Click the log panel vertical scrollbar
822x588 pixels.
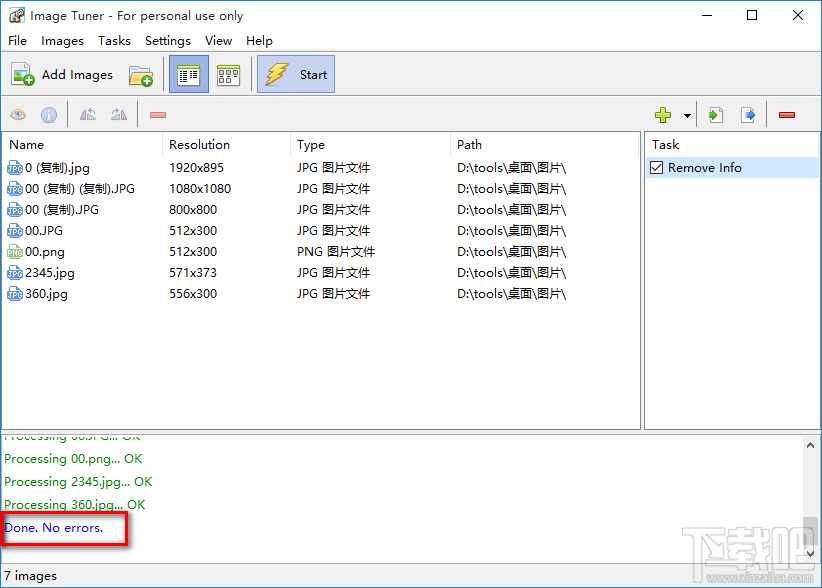tap(812, 500)
